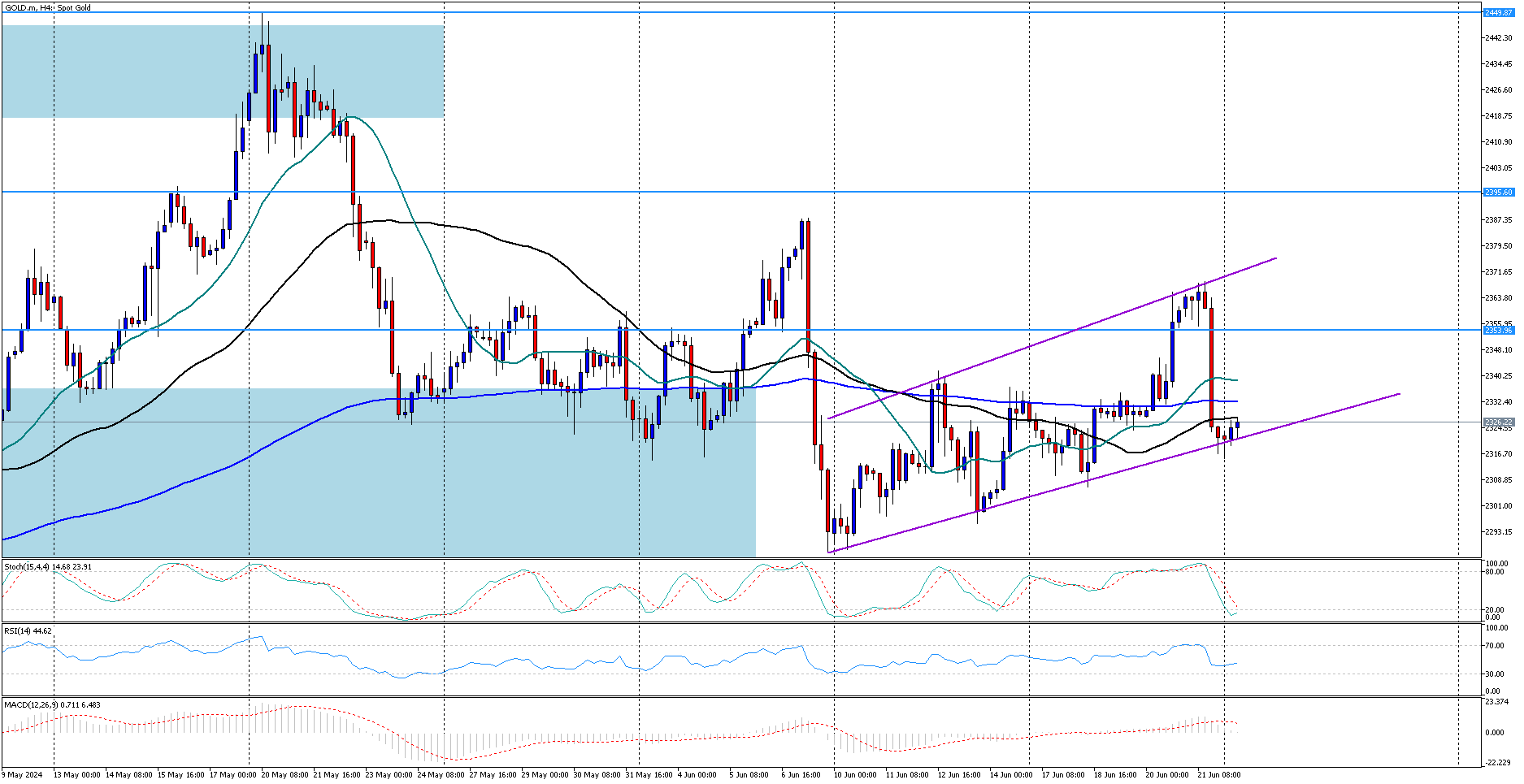This screenshot has width=1524, height=784.
Task: Click the 2301.00 price scale label
Action: (x=1498, y=506)
